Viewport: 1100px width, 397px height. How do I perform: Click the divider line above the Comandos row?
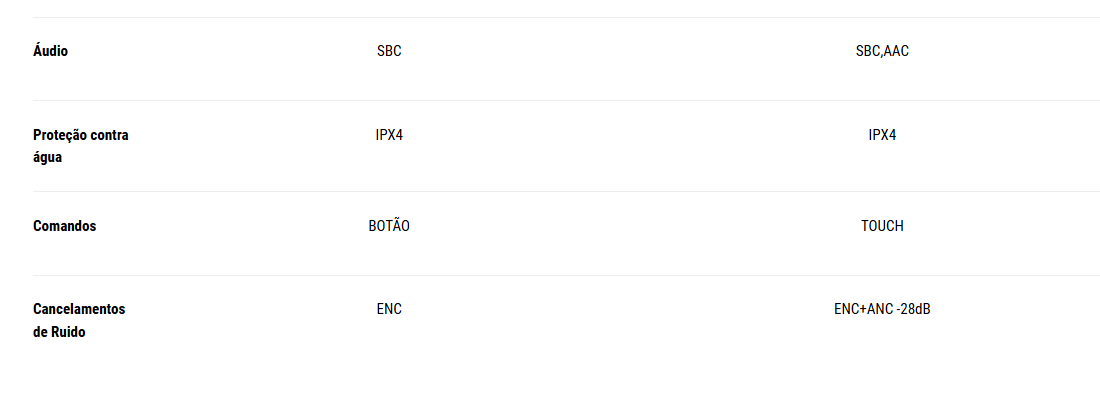566,191
